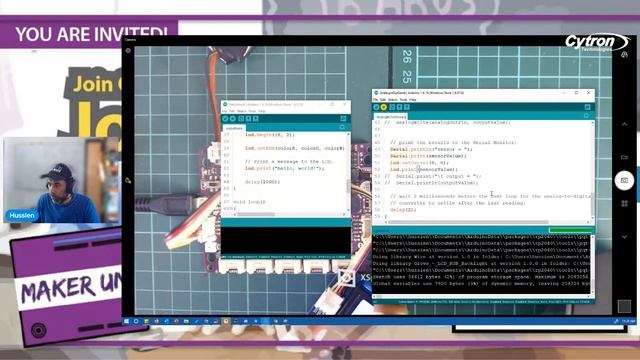Viewport: 640px width, 360px height.
Task: Click "Sketch uses 54412 bytes" console line
Action: tap(481, 277)
